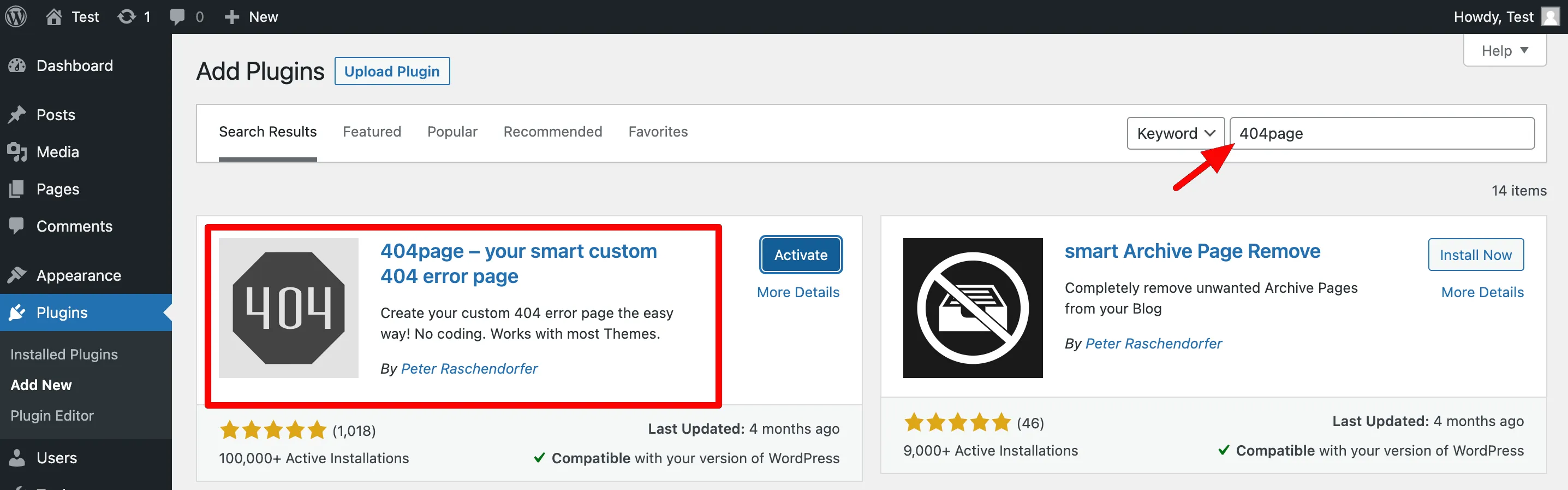Open the updates refresh icon

click(127, 16)
